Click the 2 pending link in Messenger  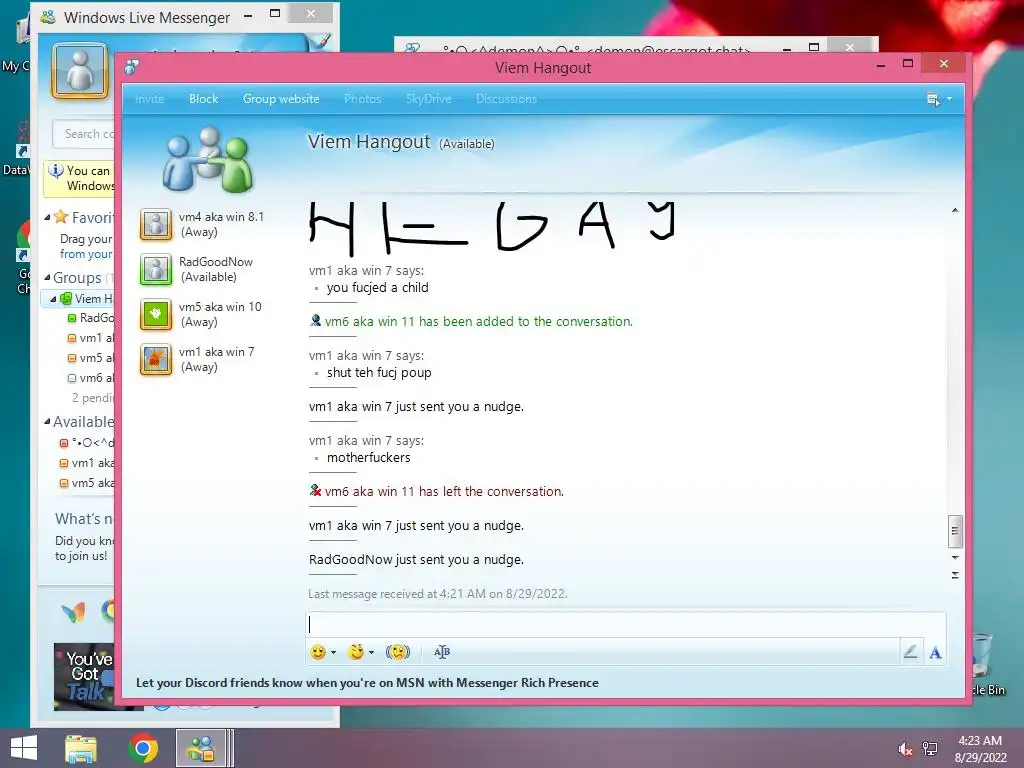coord(93,398)
